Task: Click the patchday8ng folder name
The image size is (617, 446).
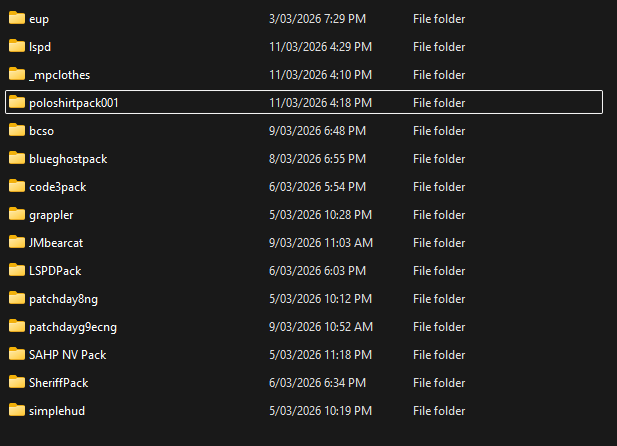Action: [x=65, y=299]
